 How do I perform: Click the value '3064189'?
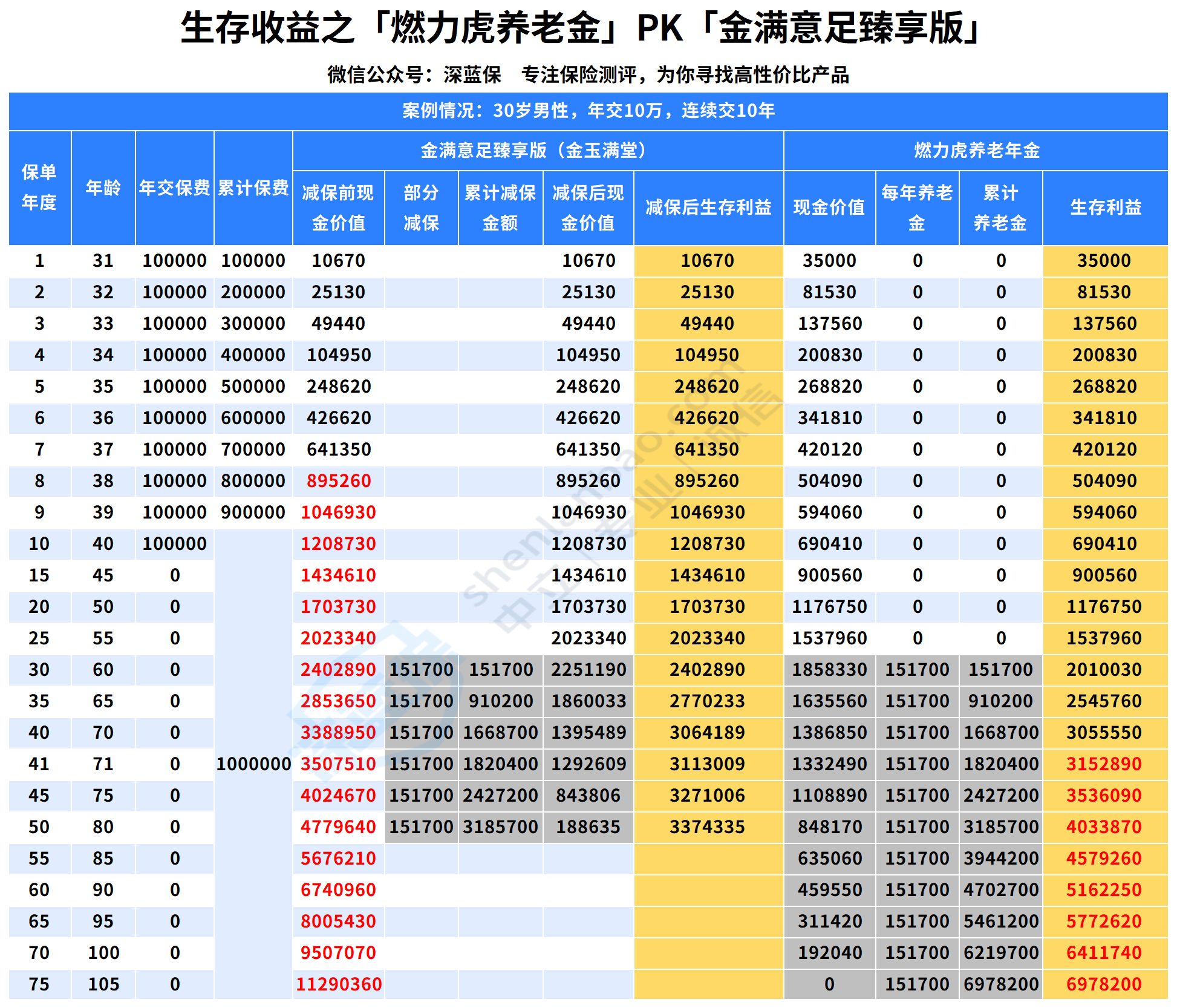point(707,733)
